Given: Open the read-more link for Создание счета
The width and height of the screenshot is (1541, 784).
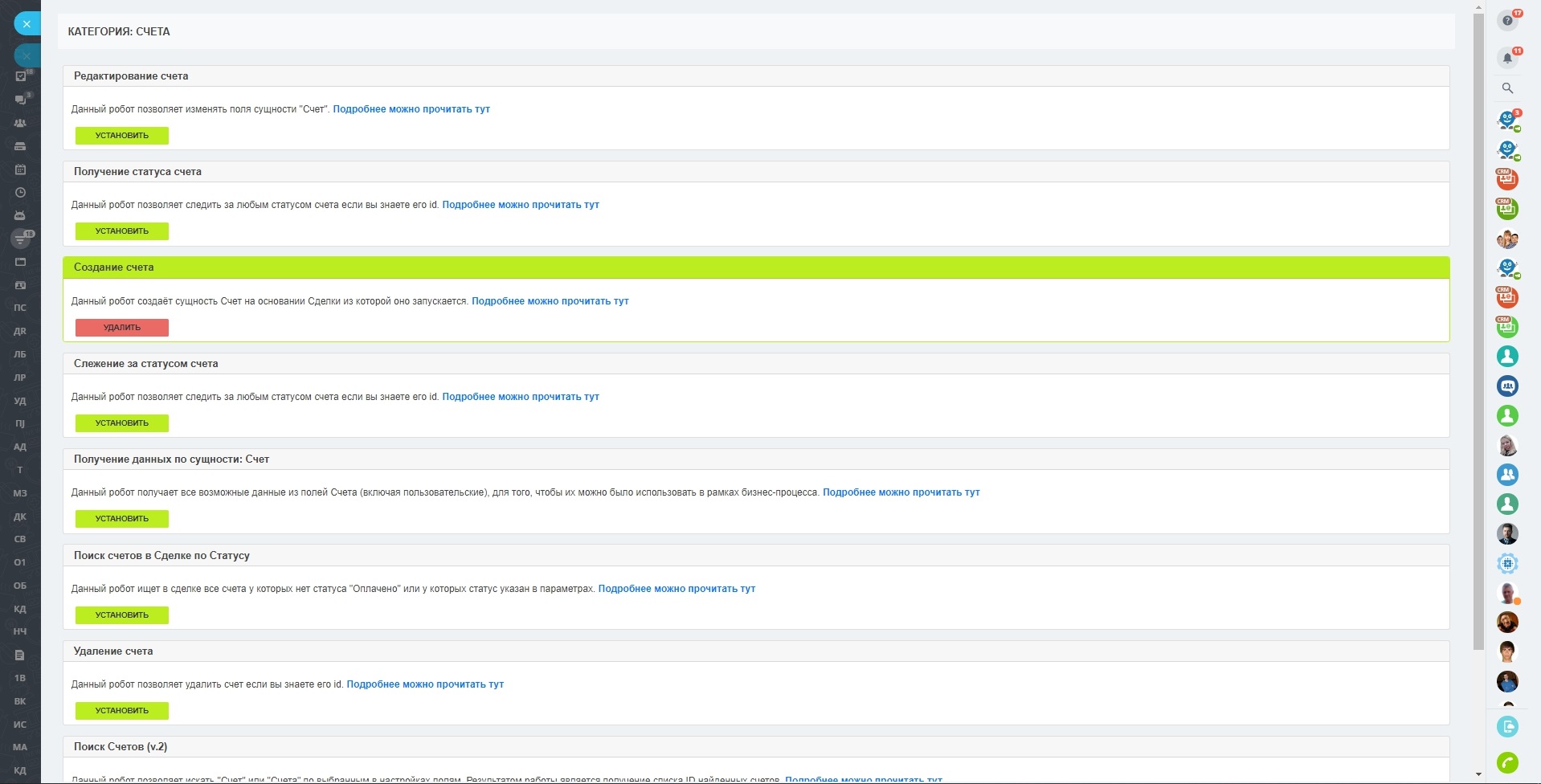Looking at the screenshot, I should coord(550,301).
